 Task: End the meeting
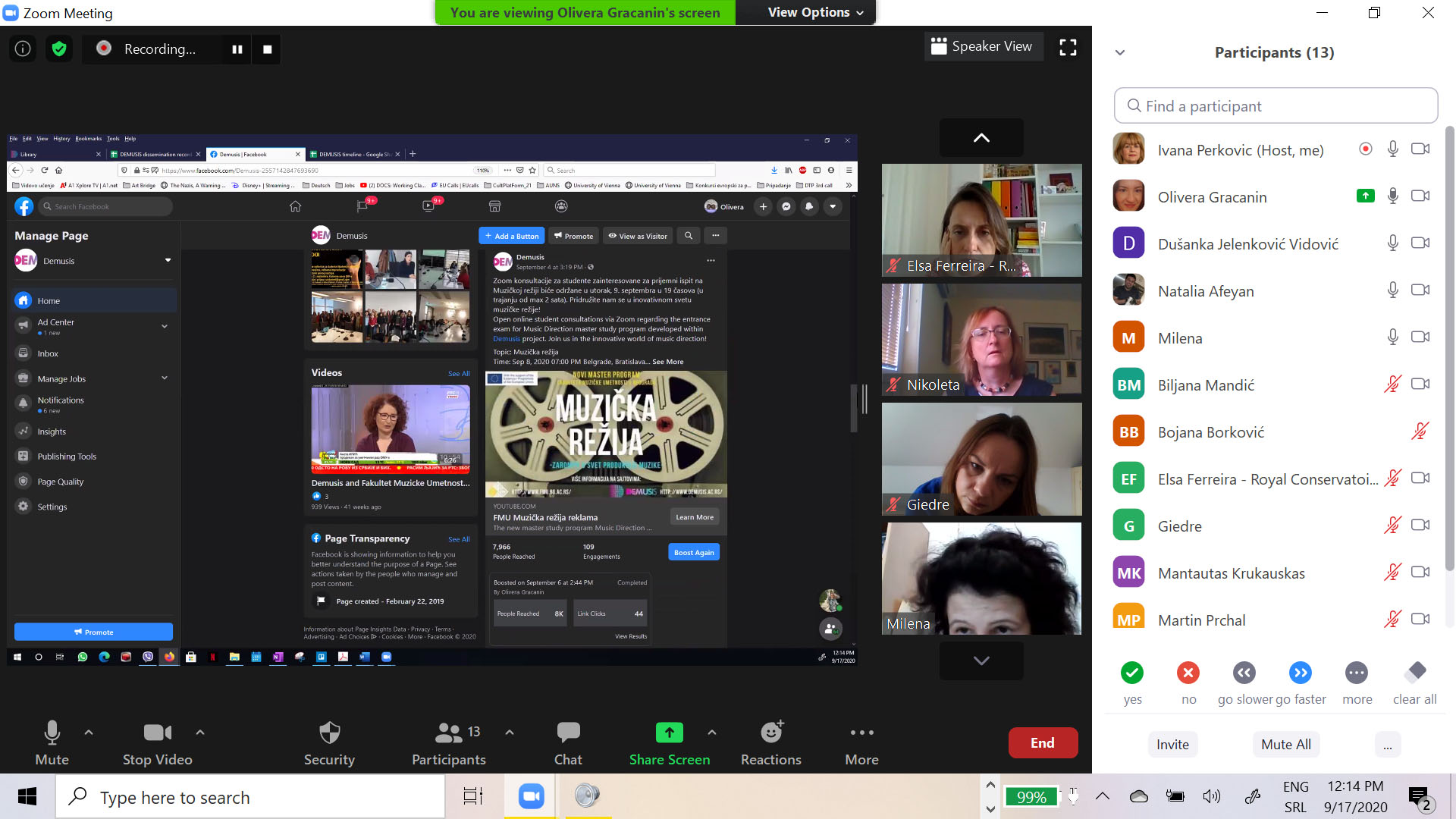coord(1043,743)
